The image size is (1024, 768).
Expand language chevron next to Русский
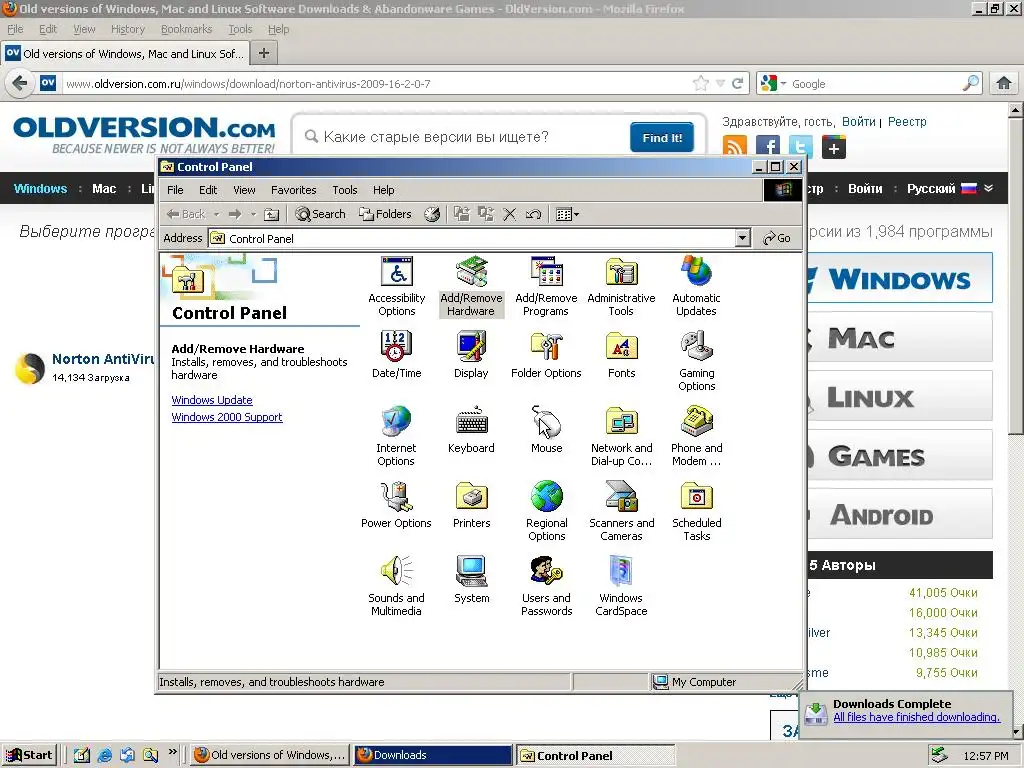click(x=989, y=188)
